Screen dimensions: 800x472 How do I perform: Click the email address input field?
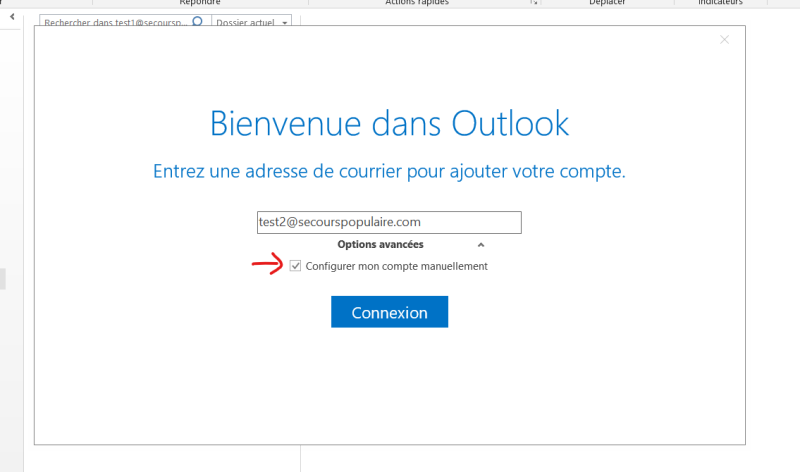[389, 222]
